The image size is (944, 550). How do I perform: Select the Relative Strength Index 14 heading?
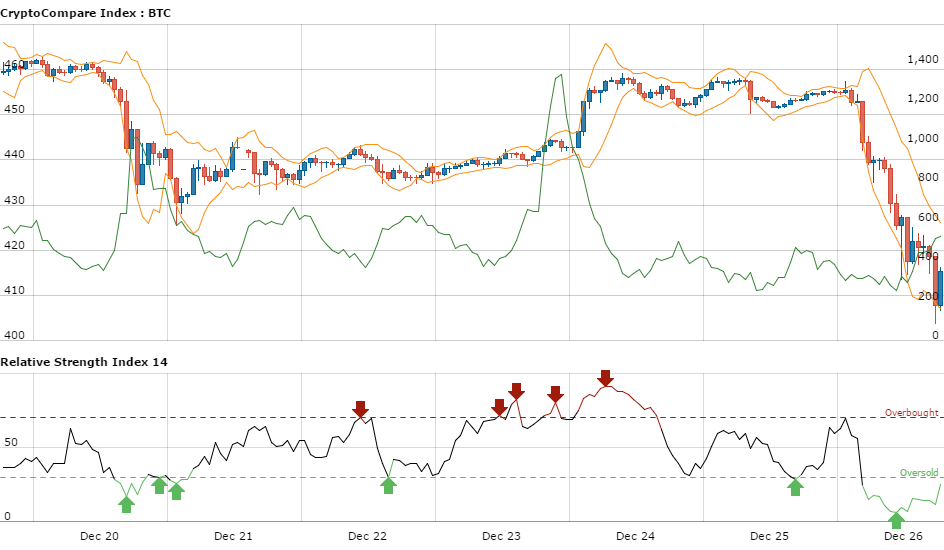point(84,361)
